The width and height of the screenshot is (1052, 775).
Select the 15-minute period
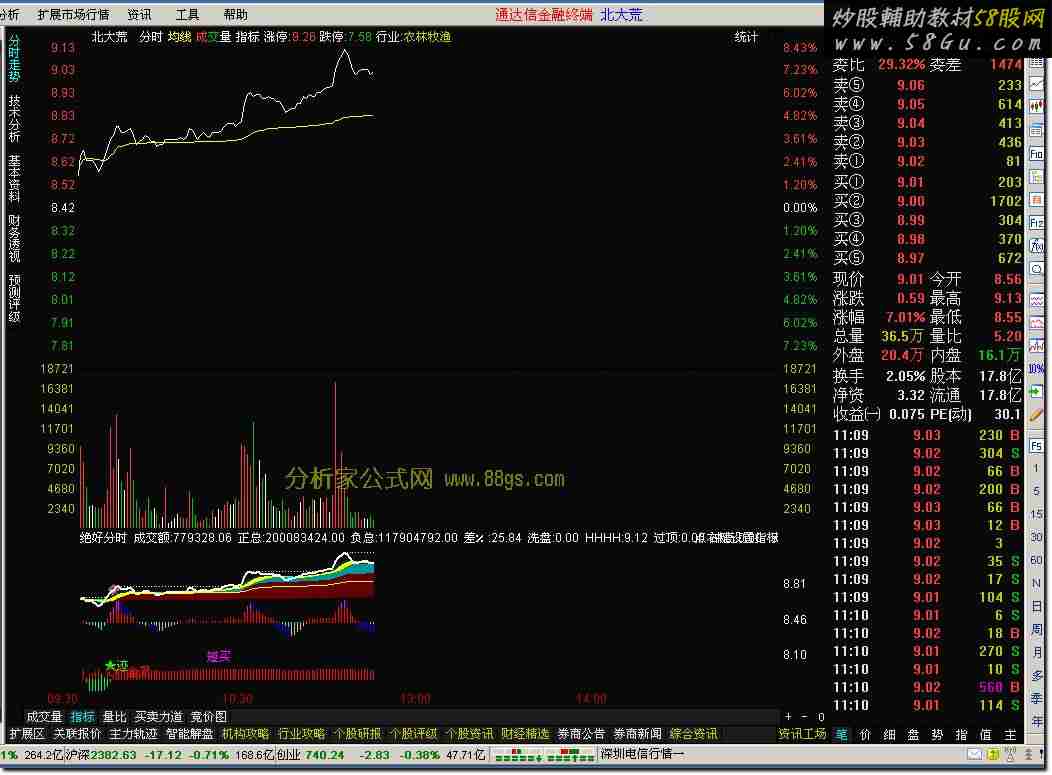(1037, 514)
